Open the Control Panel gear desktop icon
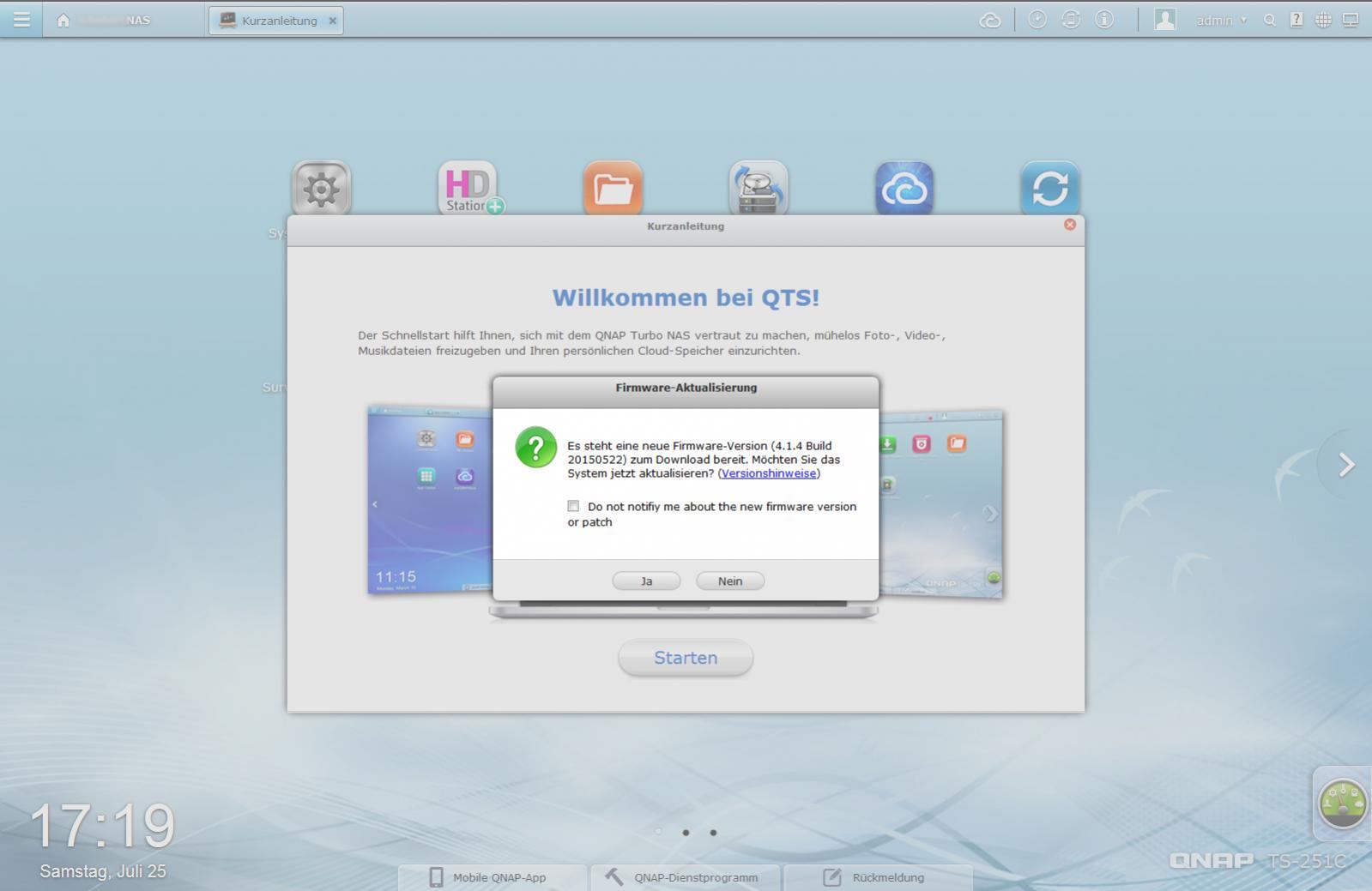 pyautogui.click(x=322, y=188)
